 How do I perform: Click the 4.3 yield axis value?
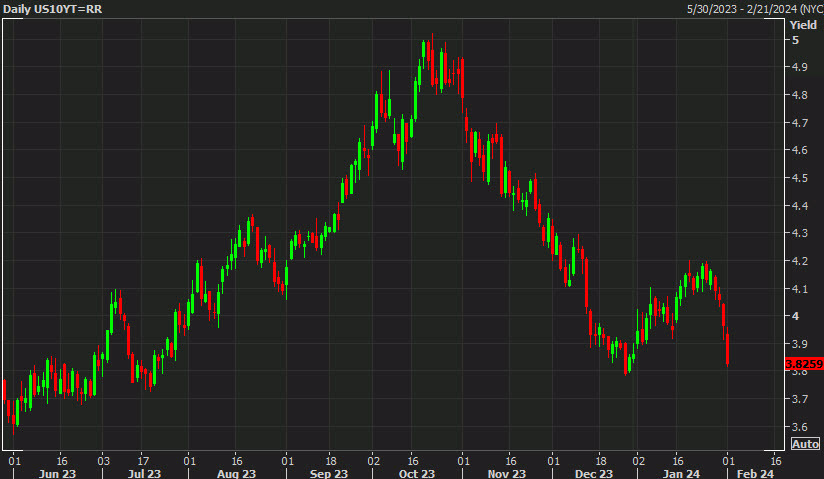click(799, 233)
